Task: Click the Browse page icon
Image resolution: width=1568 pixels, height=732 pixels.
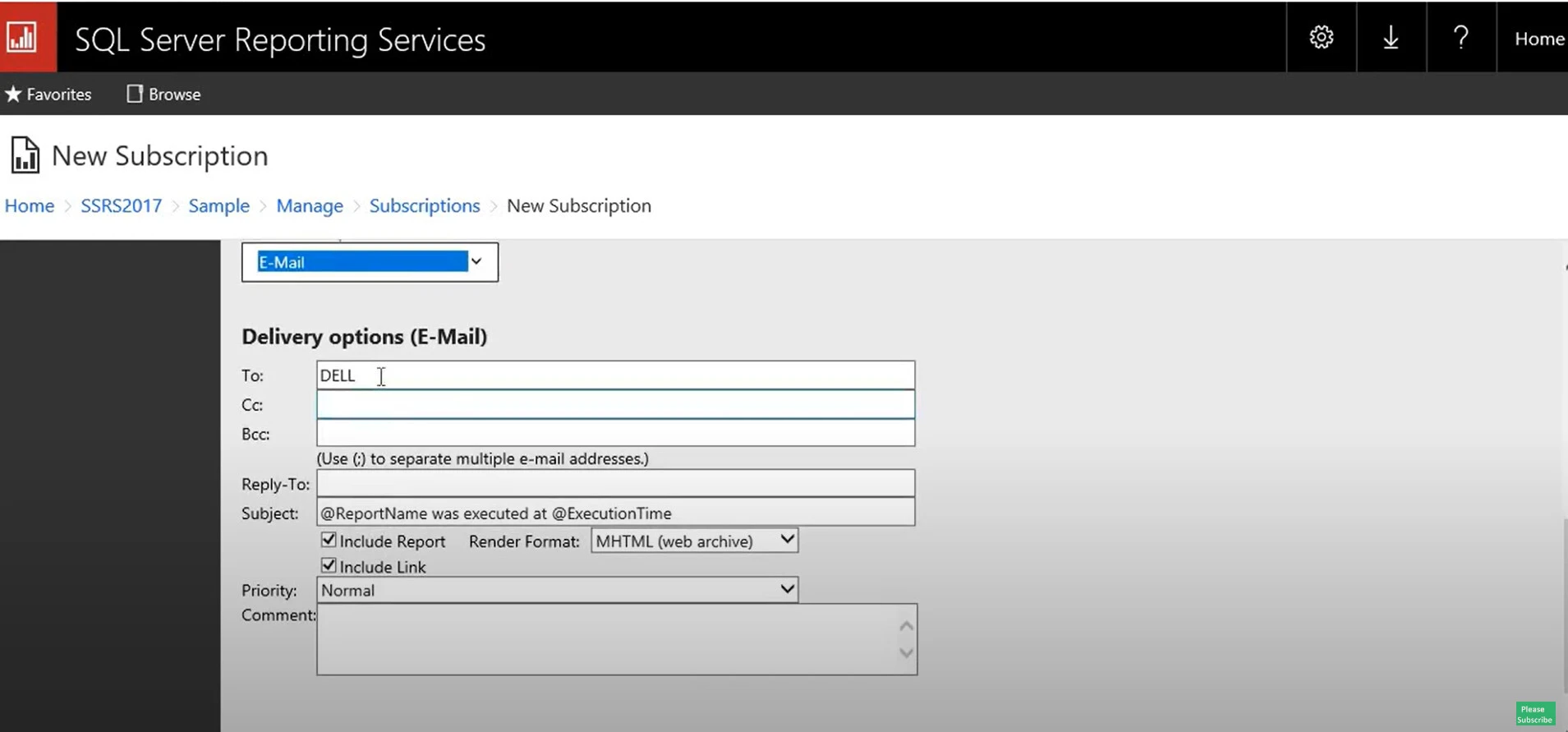Action: pyautogui.click(x=135, y=94)
